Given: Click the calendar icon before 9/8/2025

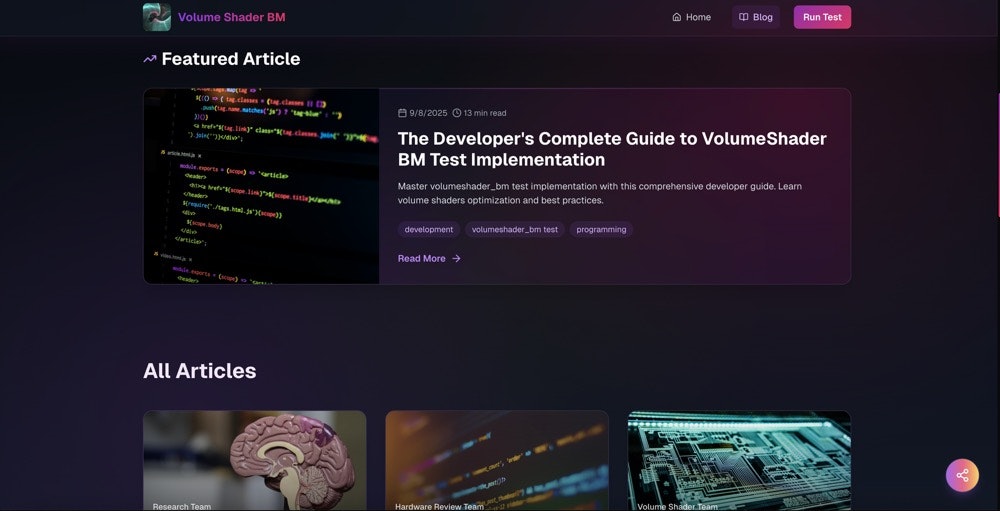Looking at the screenshot, I should click(x=402, y=113).
